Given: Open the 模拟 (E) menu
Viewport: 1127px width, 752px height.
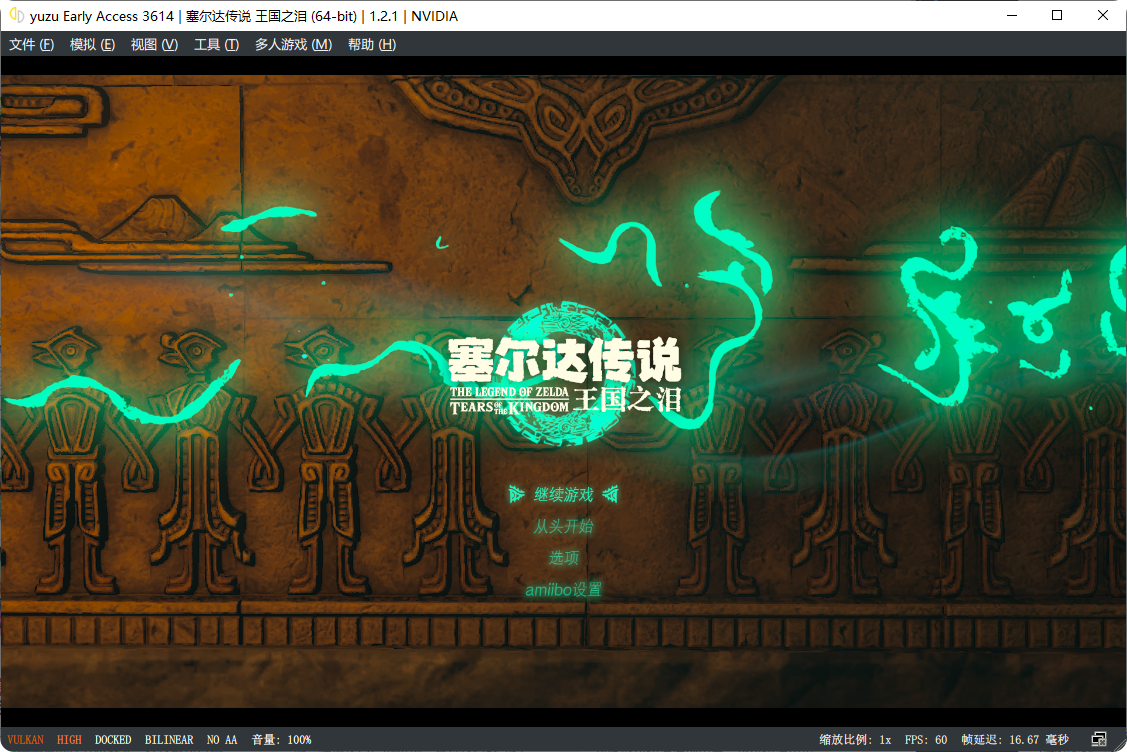Looking at the screenshot, I should pos(92,45).
